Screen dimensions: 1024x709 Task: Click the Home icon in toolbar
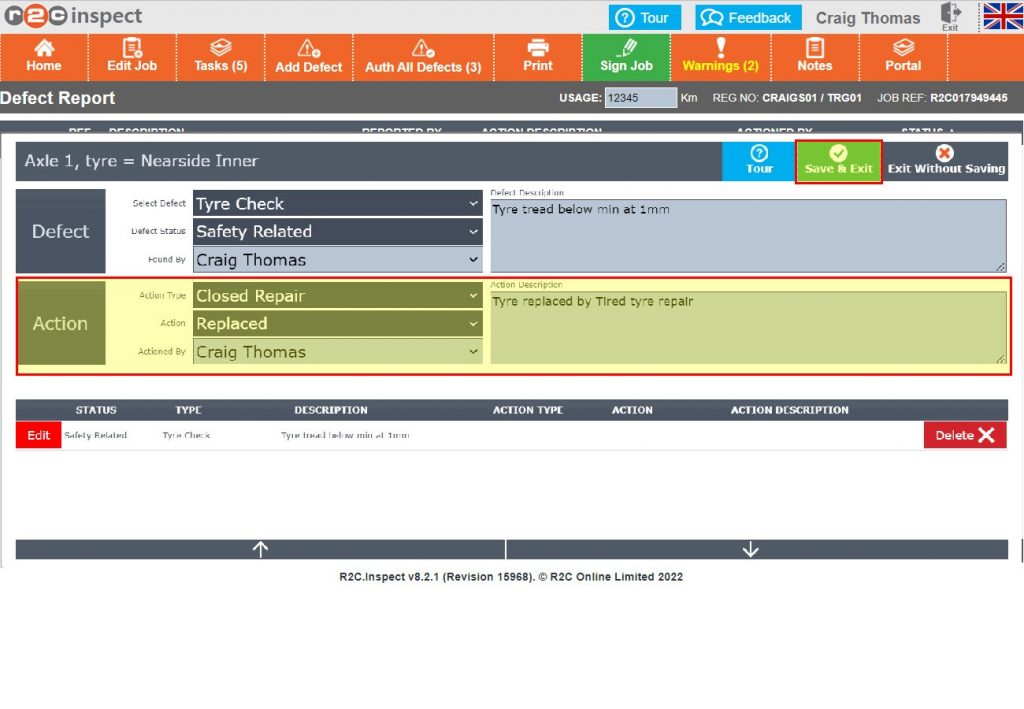point(44,57)
